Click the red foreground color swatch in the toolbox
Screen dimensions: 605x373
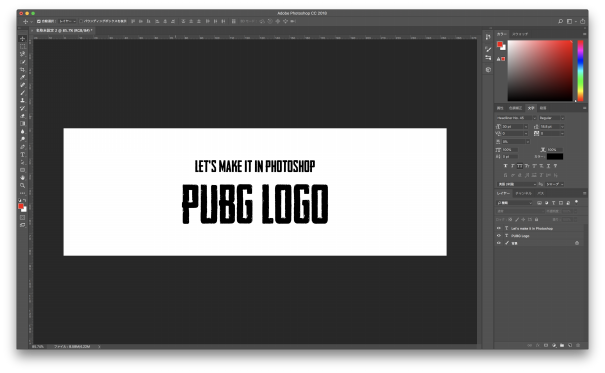tap(21, 206)
